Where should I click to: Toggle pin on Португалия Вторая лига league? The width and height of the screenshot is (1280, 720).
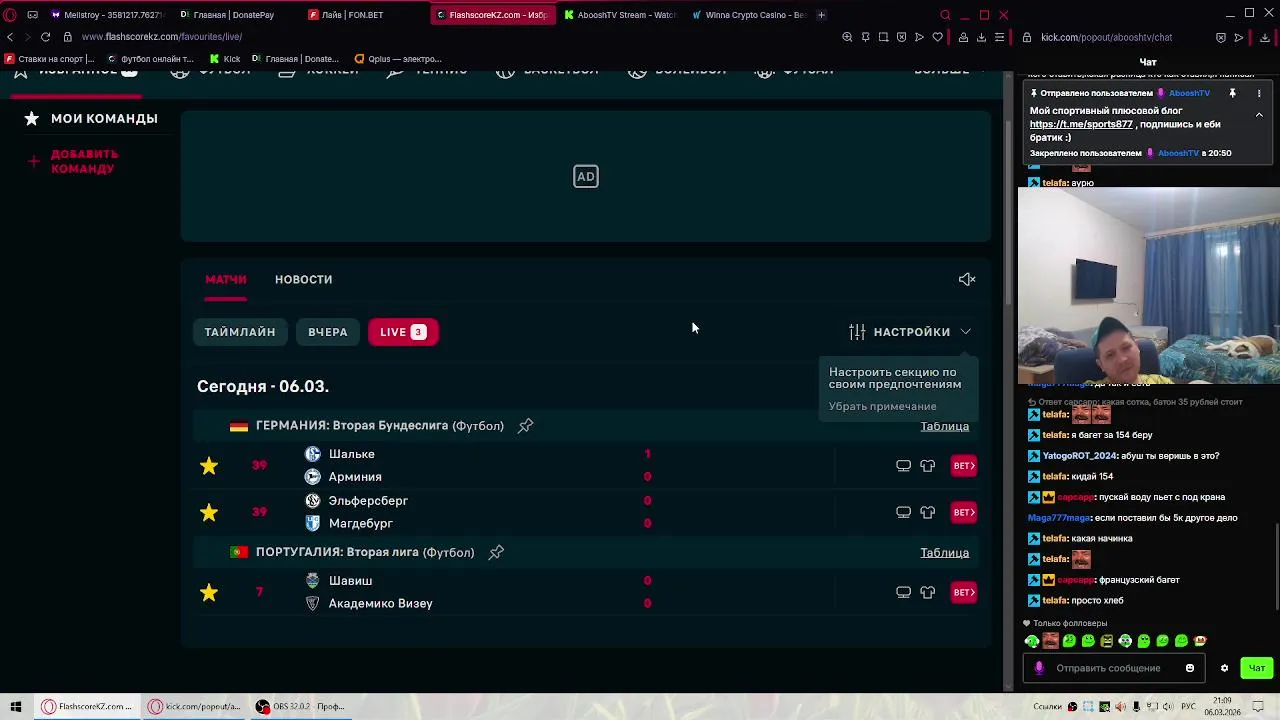tap(496, 552)
